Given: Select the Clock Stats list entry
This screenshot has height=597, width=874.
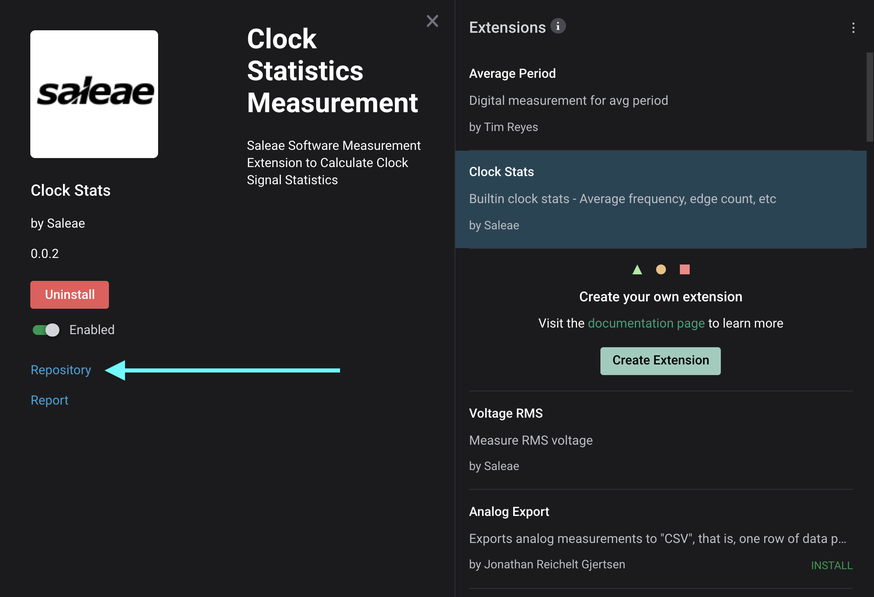Looking at the screenshot, I should point(660,198).
